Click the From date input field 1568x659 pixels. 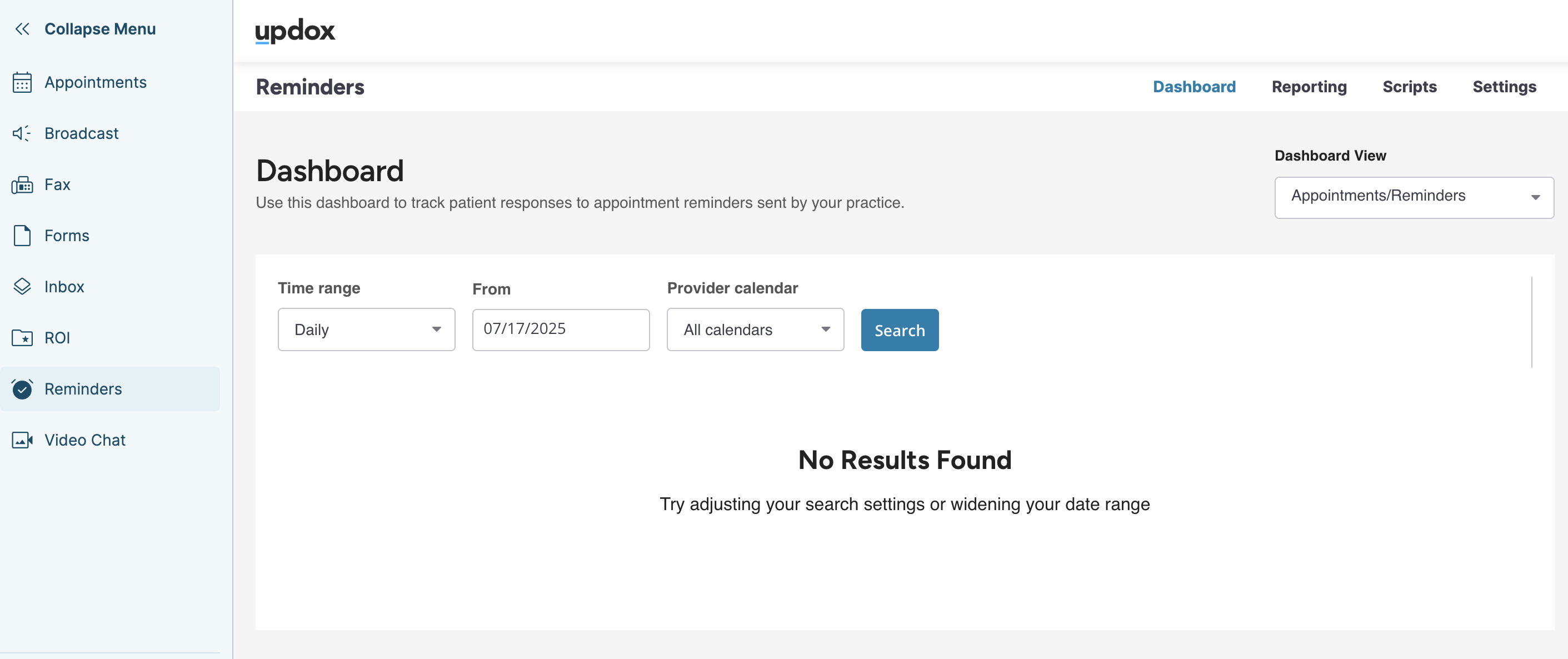pyautogui.click(x=561, y=330)
